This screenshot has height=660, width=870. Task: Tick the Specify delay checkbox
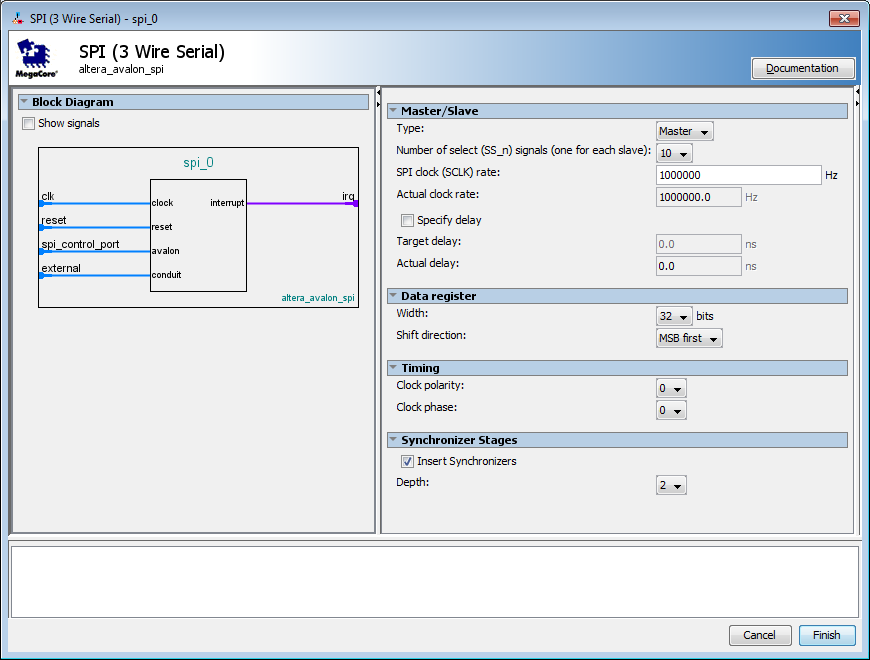coord(407,220)
